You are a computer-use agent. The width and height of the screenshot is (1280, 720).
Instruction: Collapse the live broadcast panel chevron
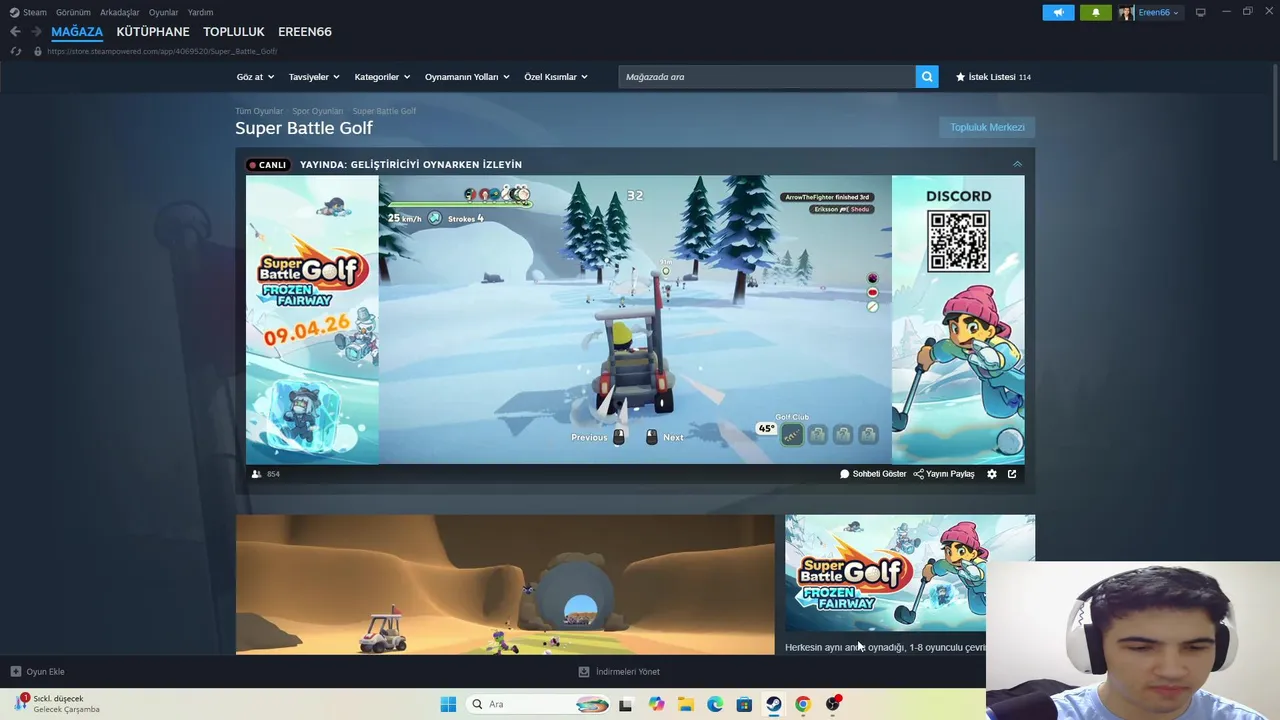[1017, 164]
